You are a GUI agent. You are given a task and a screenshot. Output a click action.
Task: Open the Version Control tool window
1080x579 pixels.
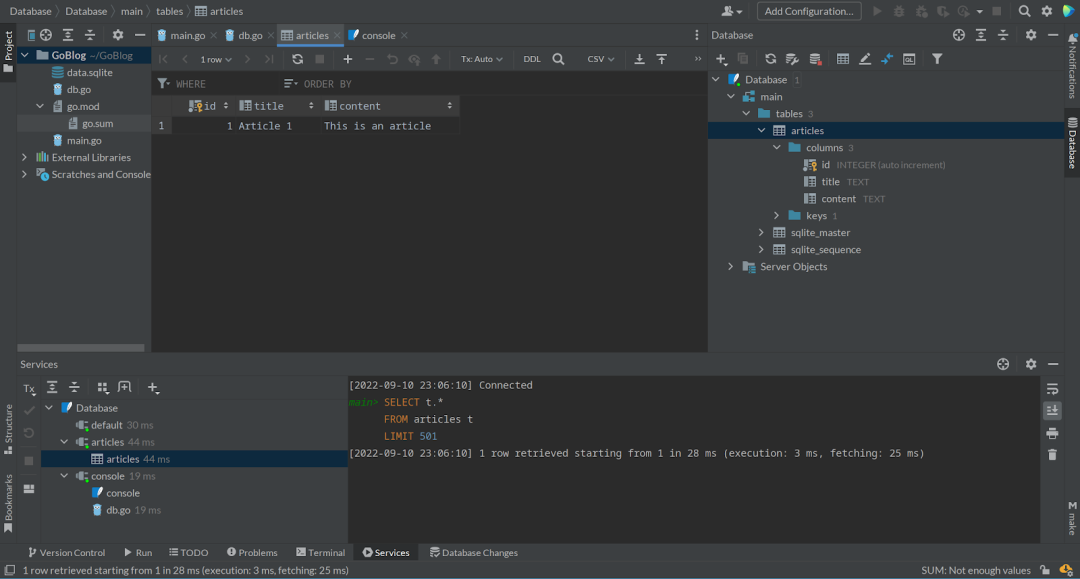[x=67, y=552]
